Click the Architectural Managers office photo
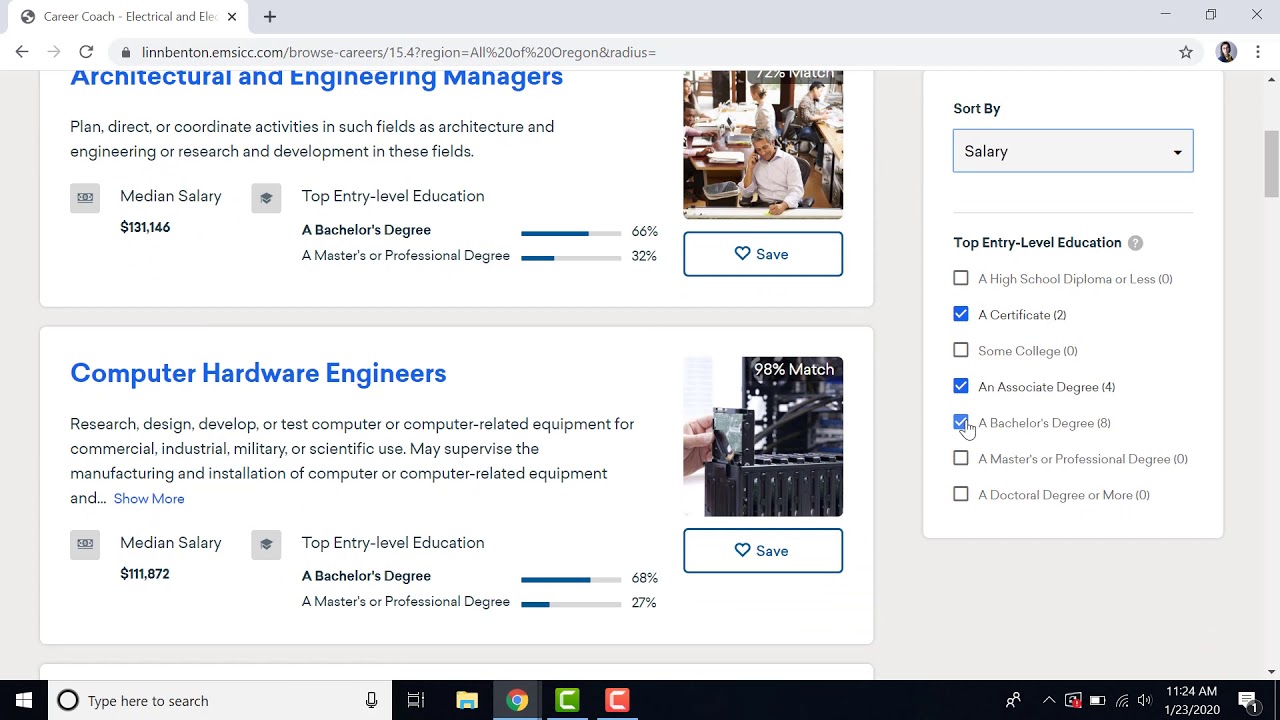This screenshot has height=720, width=1280. tap(763, 145)
